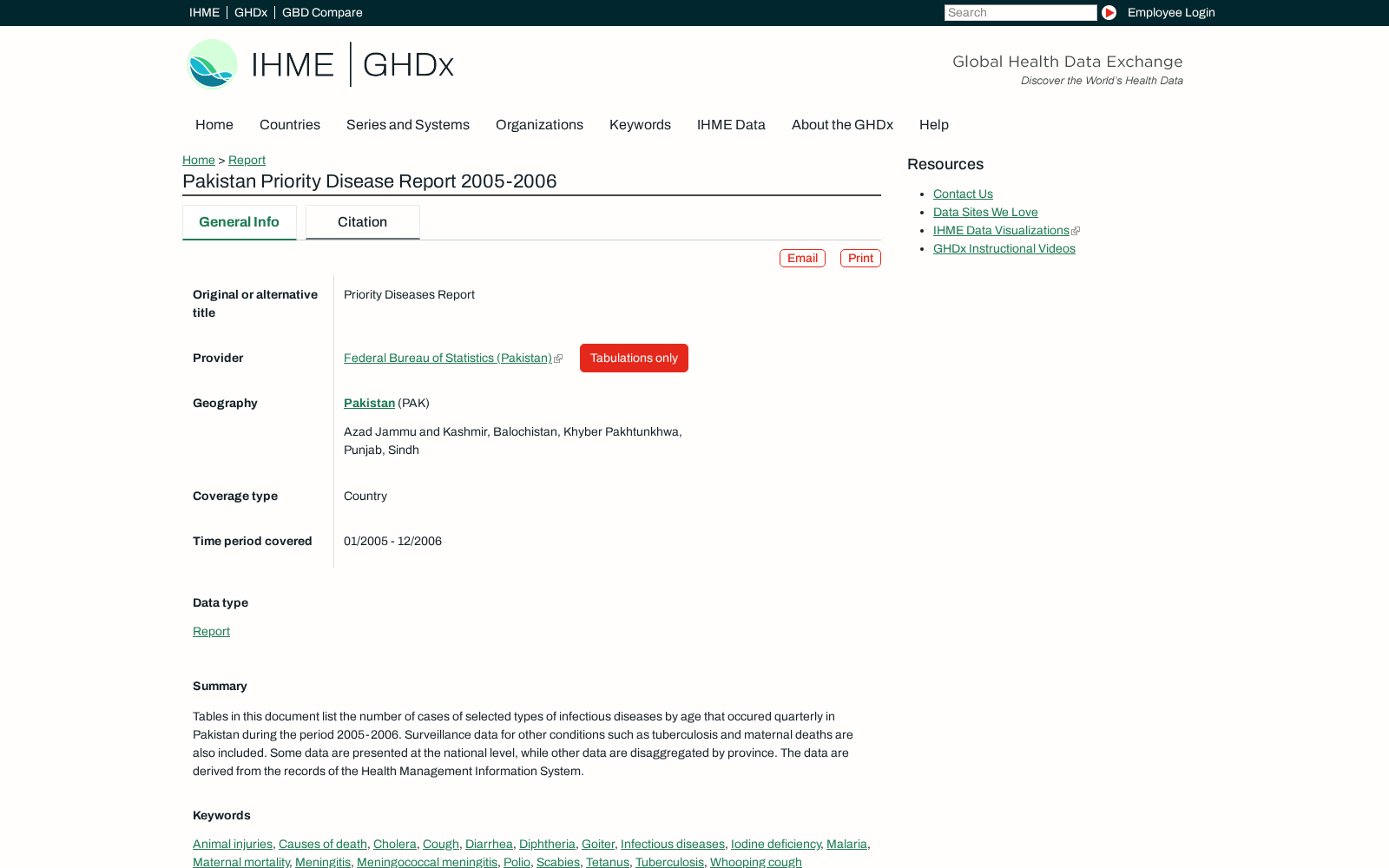
Task: Click the text 'Priority Diseases Report'
Action: pyautogui.click(x=409, y=294)
